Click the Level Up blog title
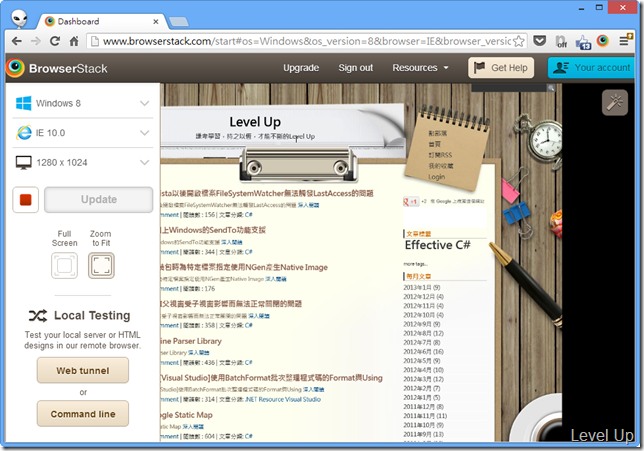This screenshot has height=451, width=644. [x=255, y=122]
